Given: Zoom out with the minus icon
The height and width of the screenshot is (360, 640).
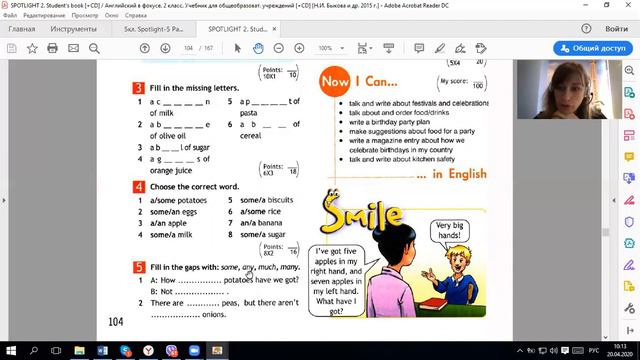Looking at the screenshot, I should (279, 48).
